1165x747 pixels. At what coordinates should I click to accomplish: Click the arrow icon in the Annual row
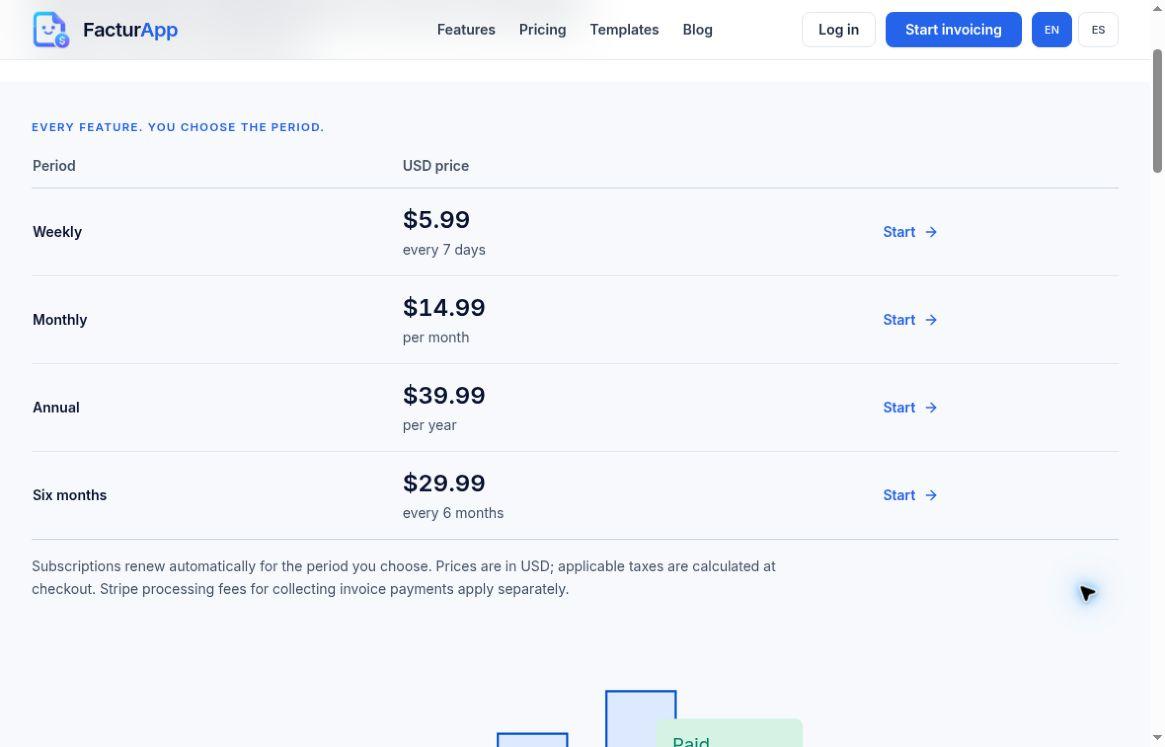point(931,407)
